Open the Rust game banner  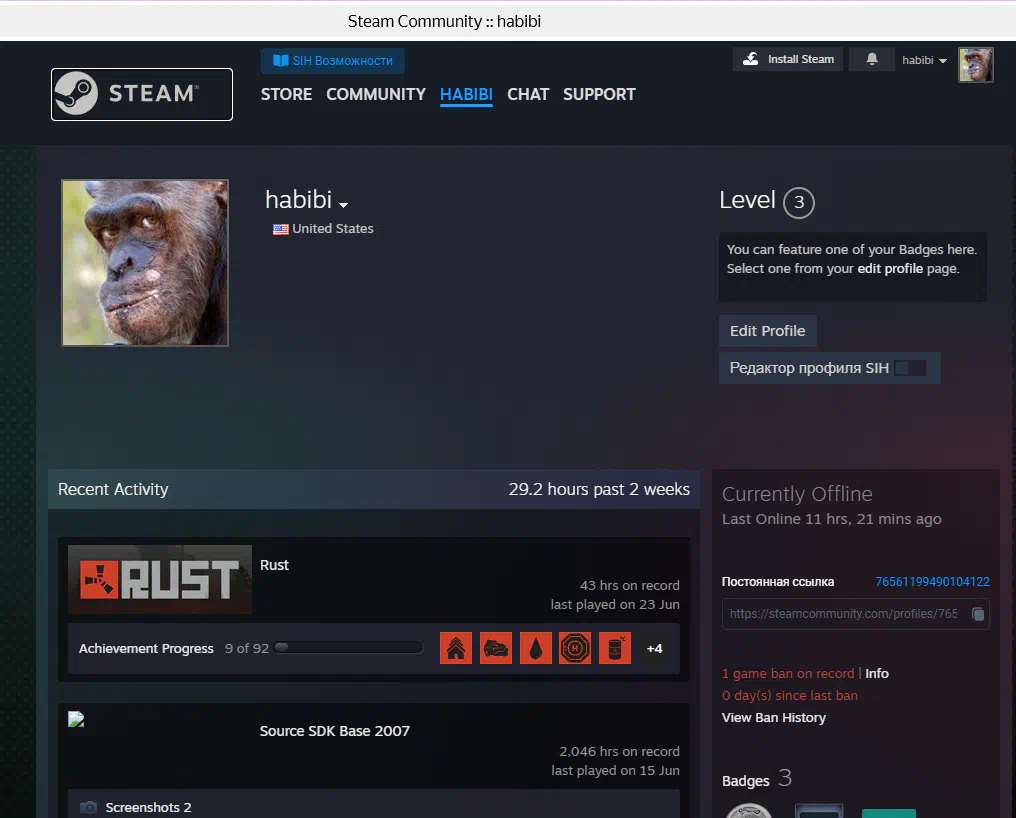pyautogui.click(x=160, y=579)
